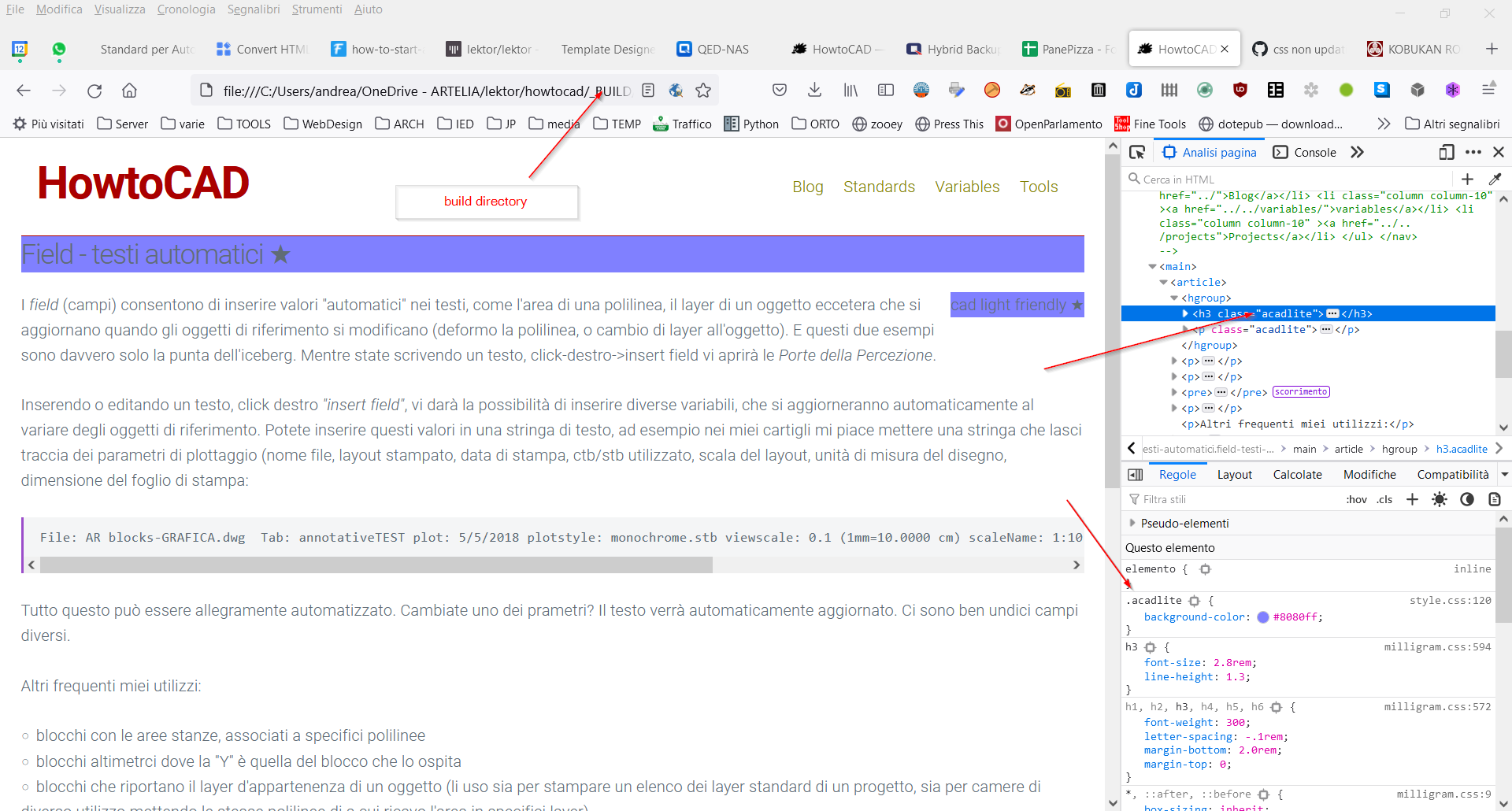The width and height of the screenshot is (1512, 811).
Task: Click the eyedropper color picker in the inspector
Action: tap(1496, 179)
